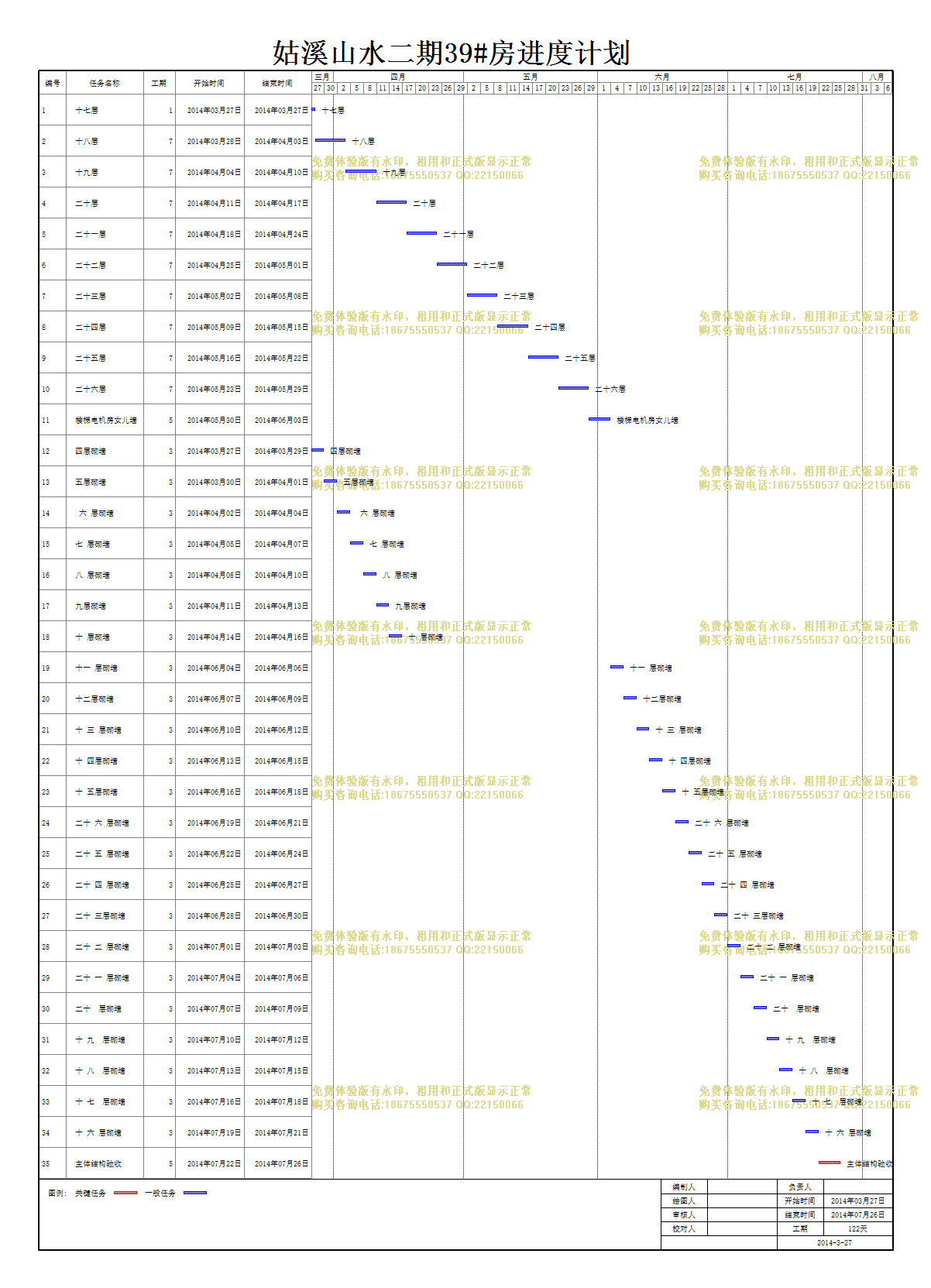This screenshot has width=931, height=1288.
Task: Click start date 2014年05月02日 in row 7
Action: pyautogui.click(x=214, y=297)
